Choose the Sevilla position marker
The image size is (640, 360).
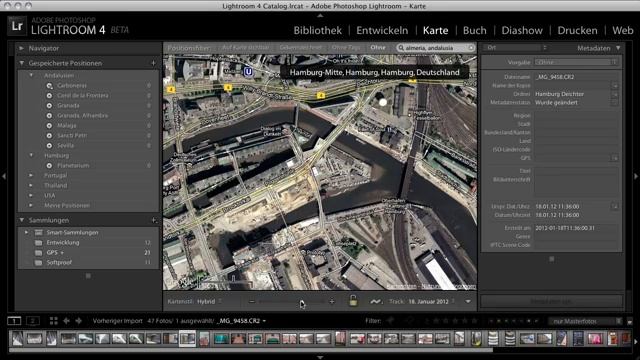tap(49, 145)
